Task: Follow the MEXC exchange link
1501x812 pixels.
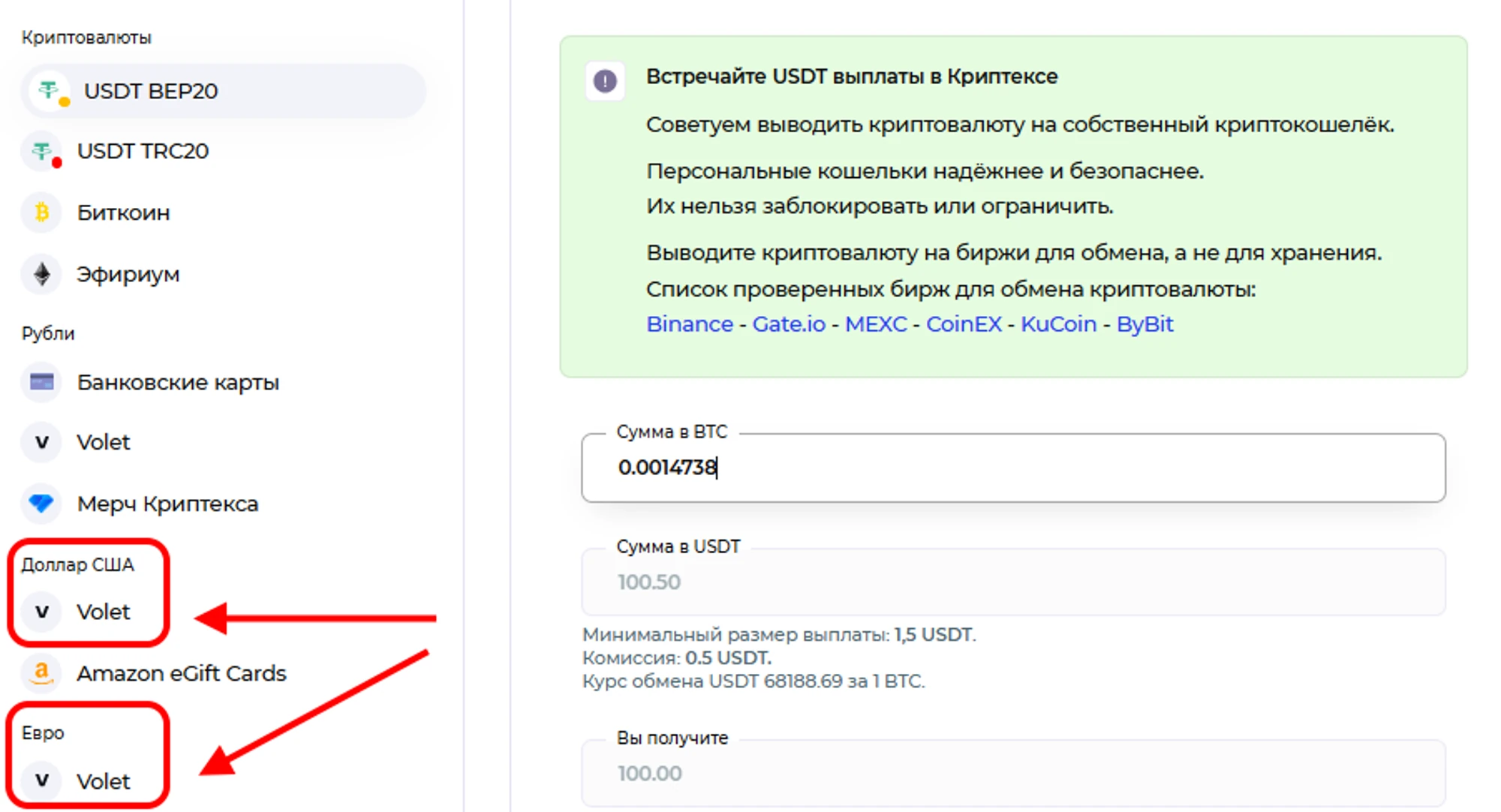Action: pos(876,324)
